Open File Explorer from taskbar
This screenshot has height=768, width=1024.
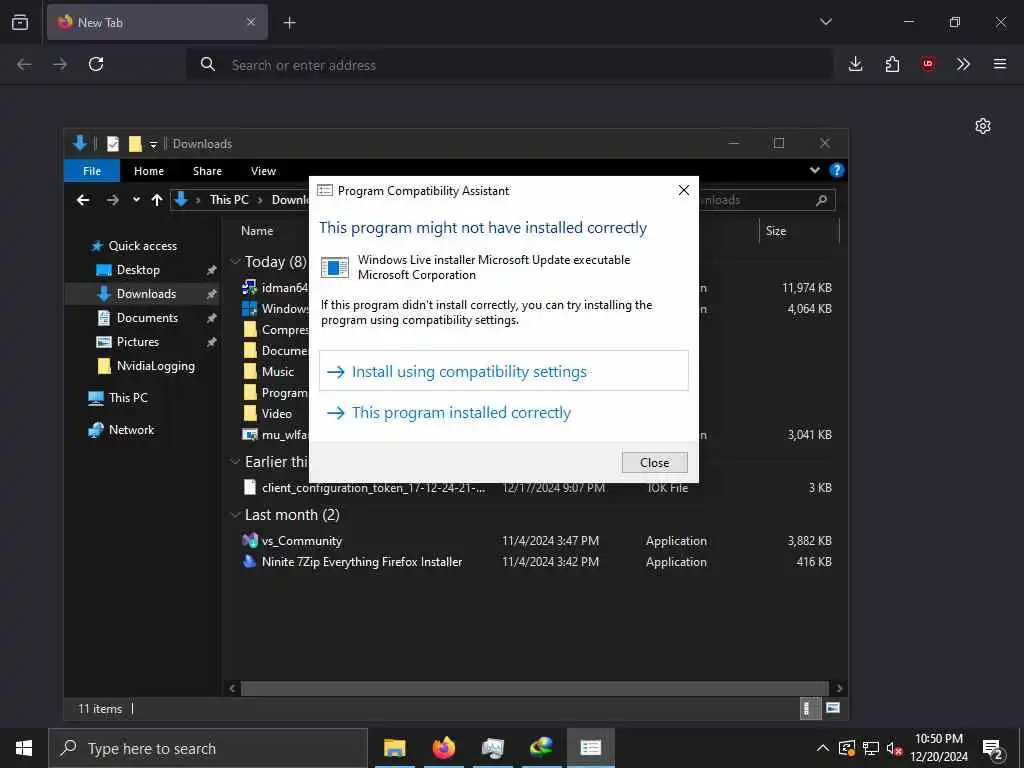[x=394, y=748]
